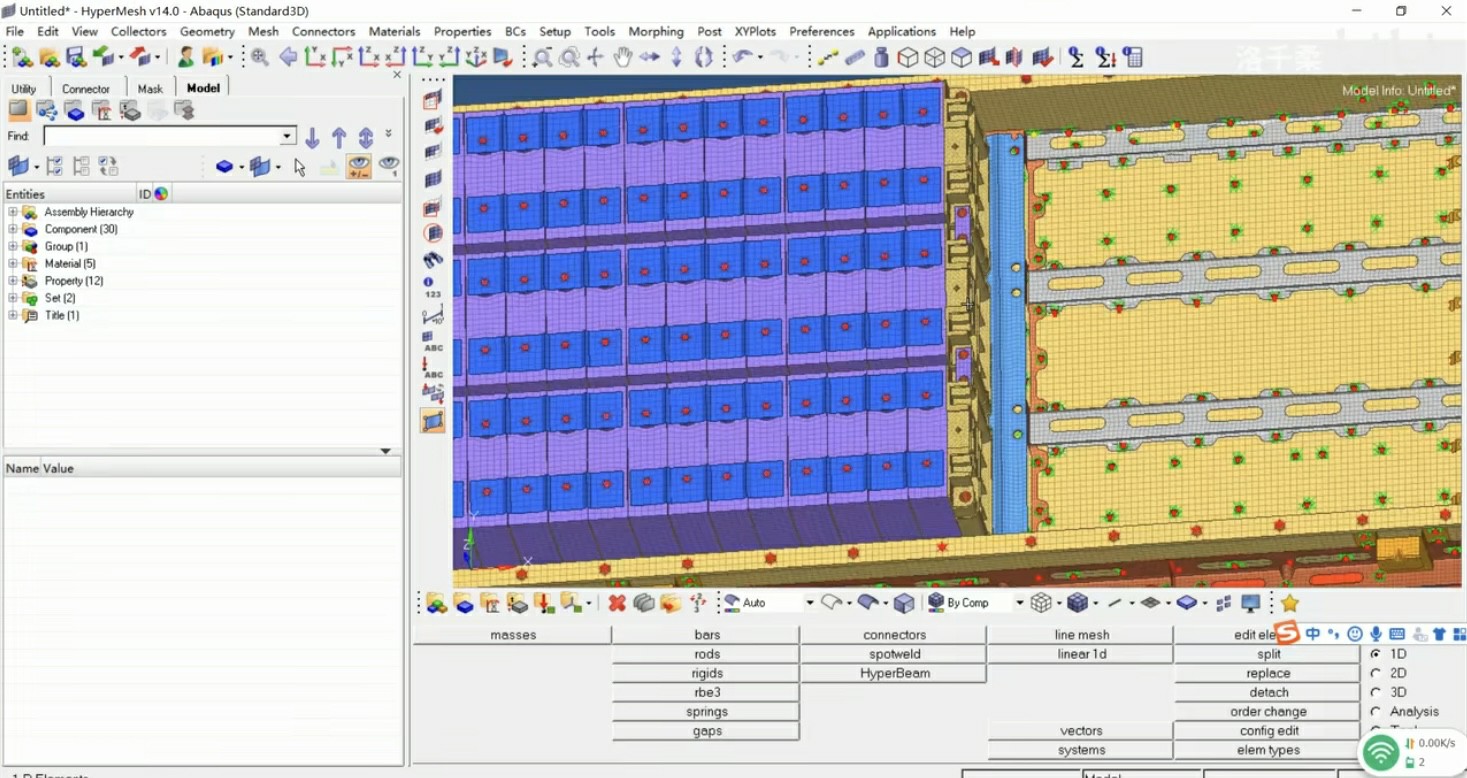The image size is (1467, 778).
Task: Click the gold star favorites icon
Action: pyautogui.click(x=1290, y=603)
